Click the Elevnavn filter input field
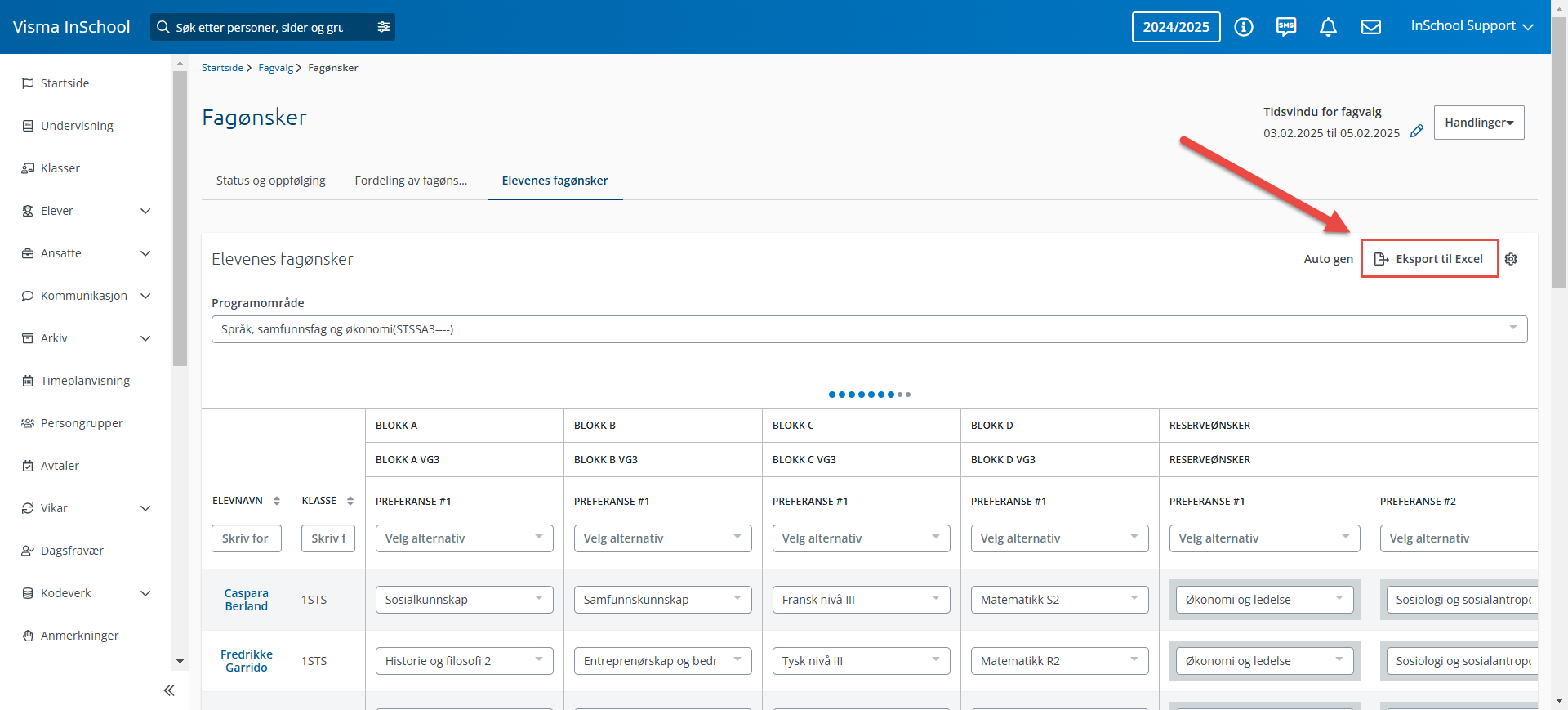Image resolution: width=1568 pixels, height=710 pixels. coord(247,538)
